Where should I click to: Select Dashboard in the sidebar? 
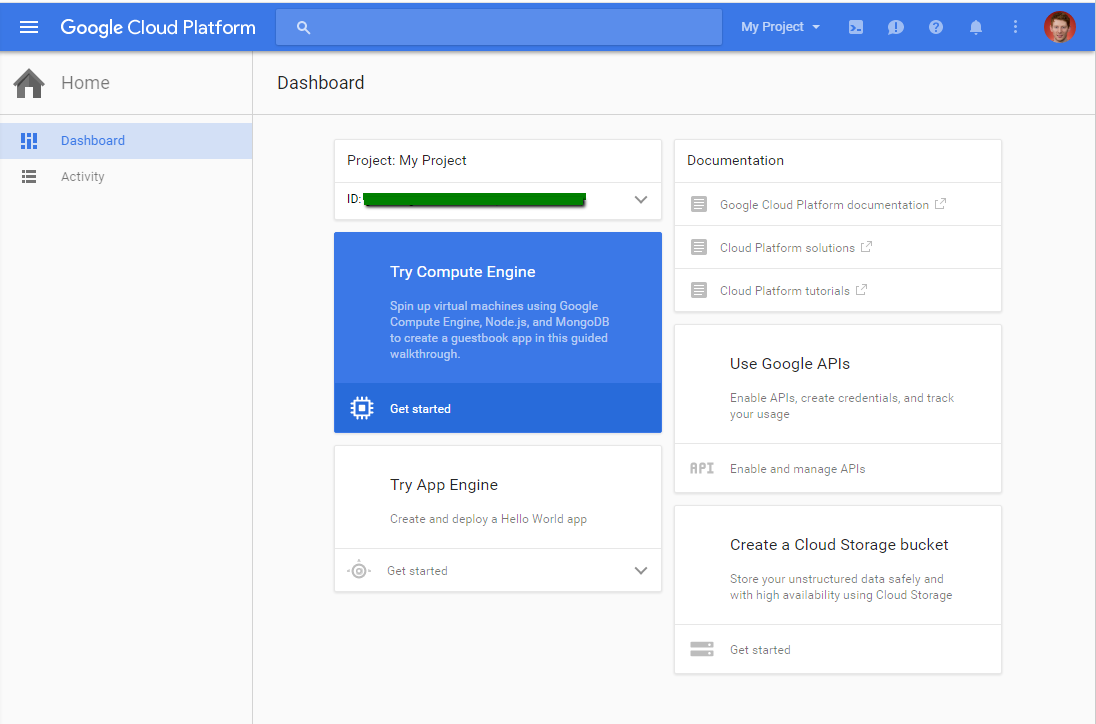coord(93,141)
